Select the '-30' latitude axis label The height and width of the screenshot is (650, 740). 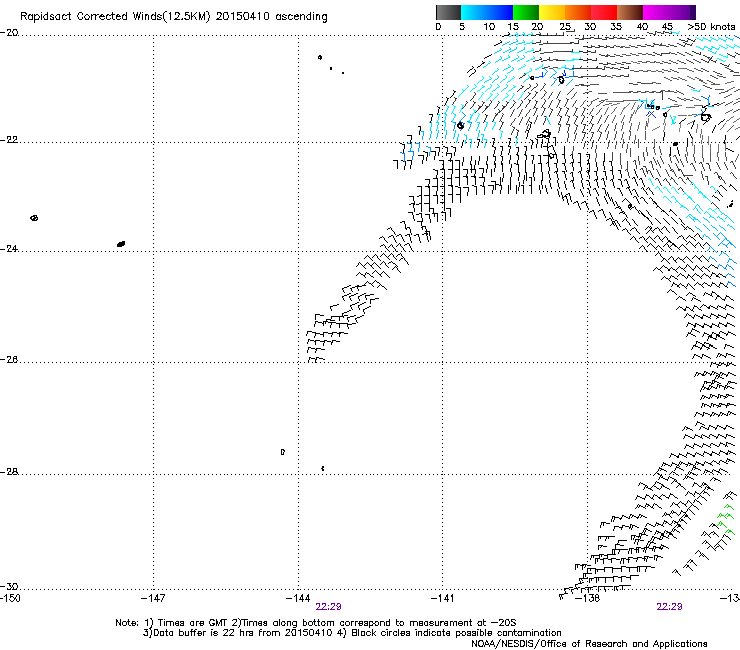(x=9, y=587)
